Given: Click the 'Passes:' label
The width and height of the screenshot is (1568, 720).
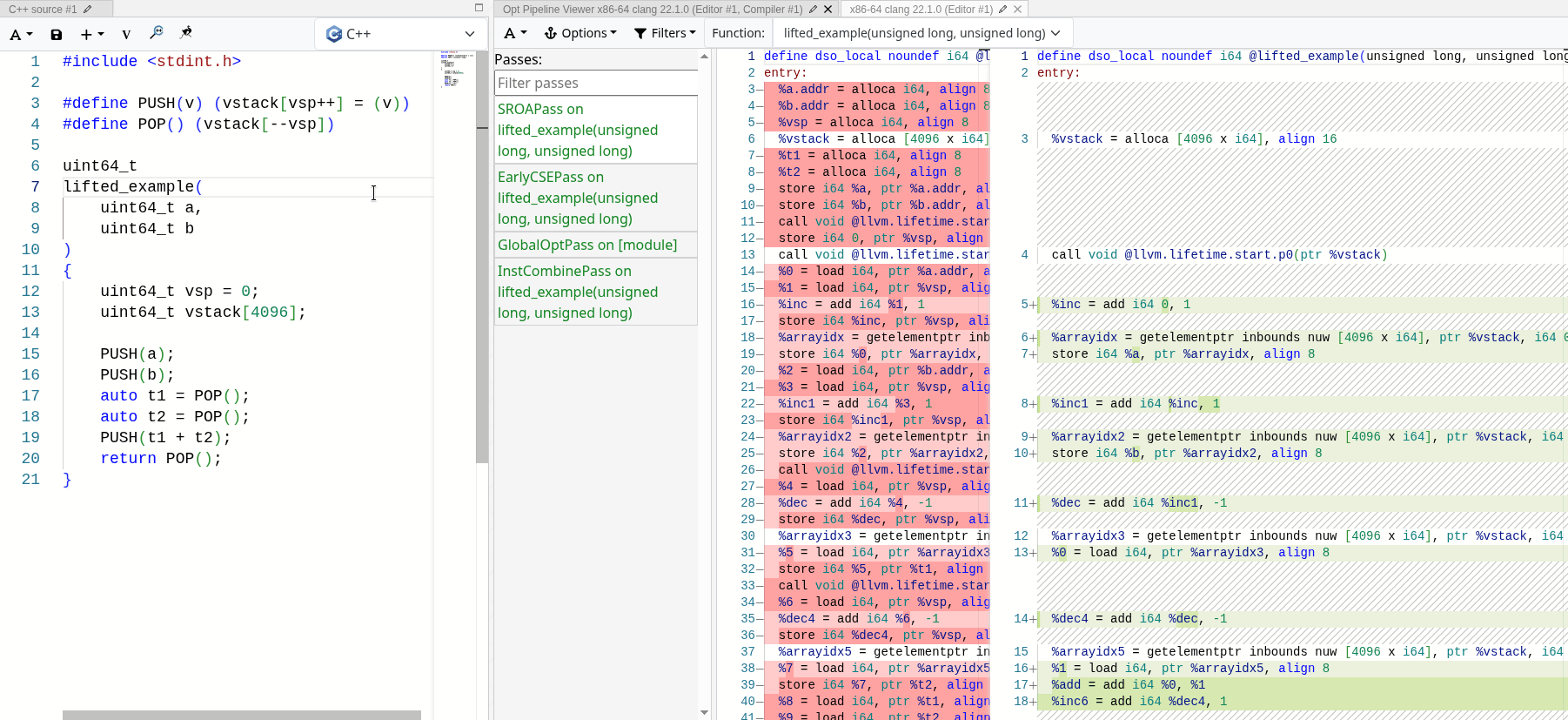Looking at the screenshot, I should 519,59.
